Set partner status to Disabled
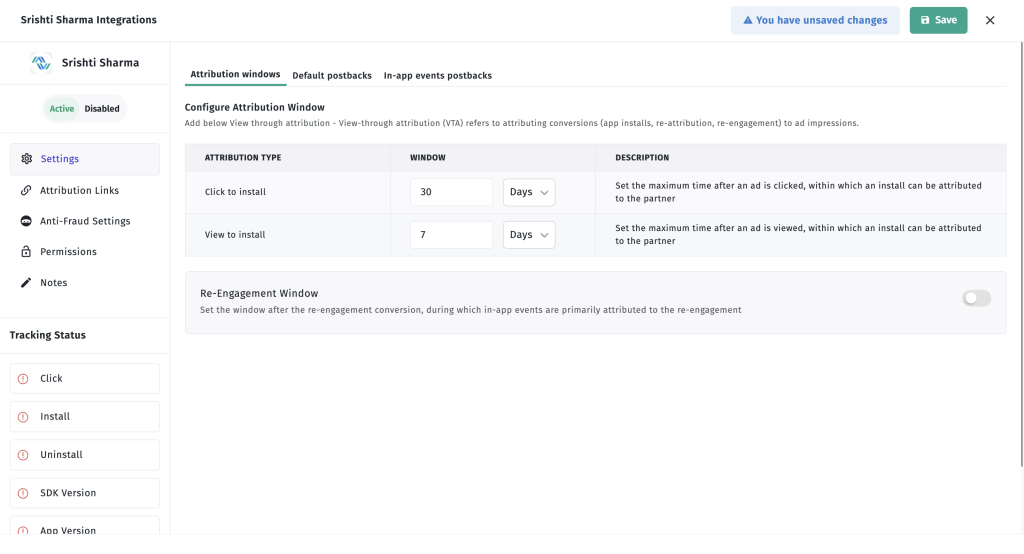1024x554 pixels. pyautogui.click(x=102, y=108)
